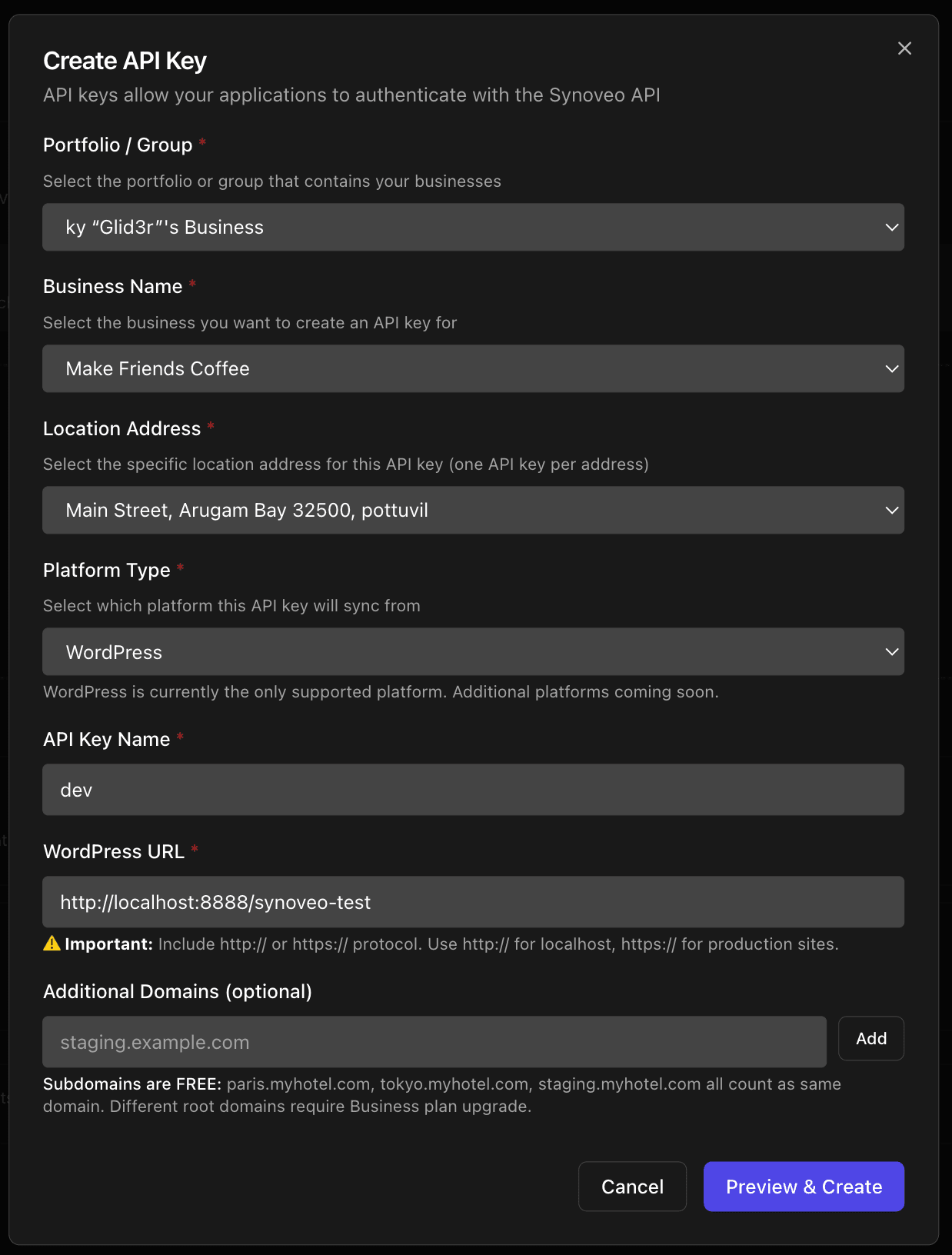Image resolution: width=952 pixels, height=1255 pixels.
Task: Open the WordPress platform type selector
Action: (x=473, y=651)
